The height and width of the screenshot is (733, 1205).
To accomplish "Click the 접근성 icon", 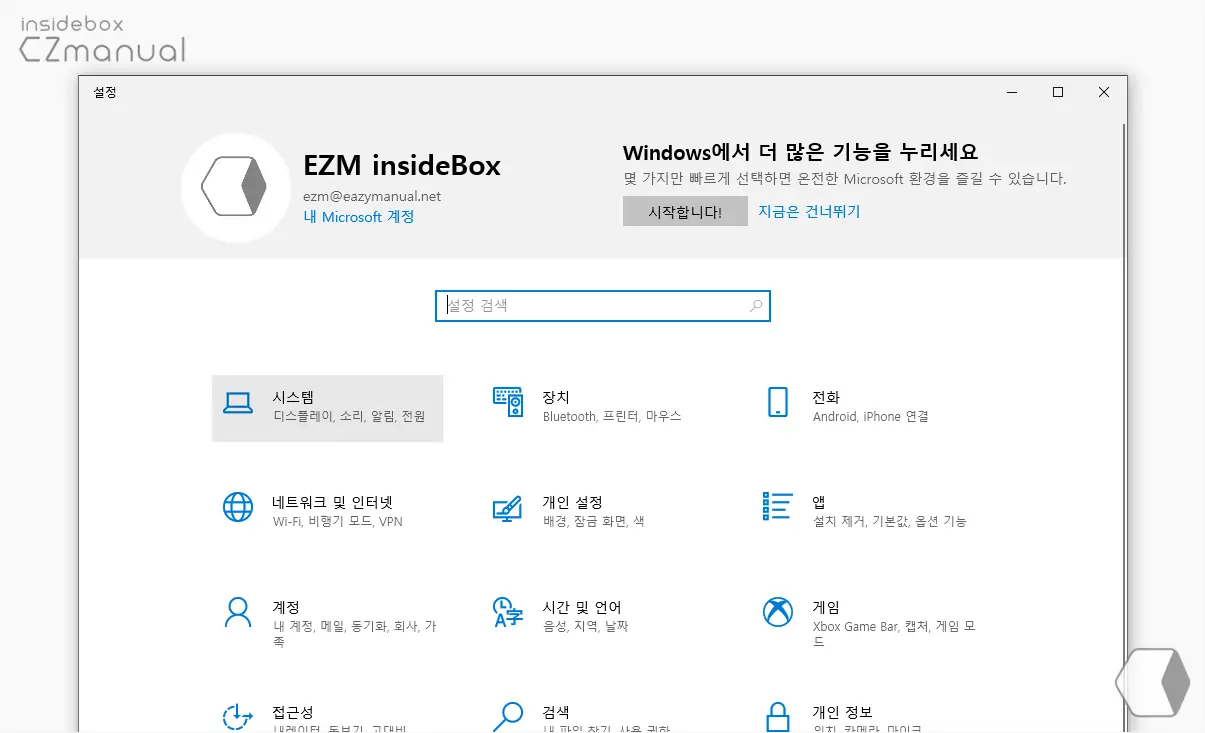I will pyautogui.click(x=238, y=716).
